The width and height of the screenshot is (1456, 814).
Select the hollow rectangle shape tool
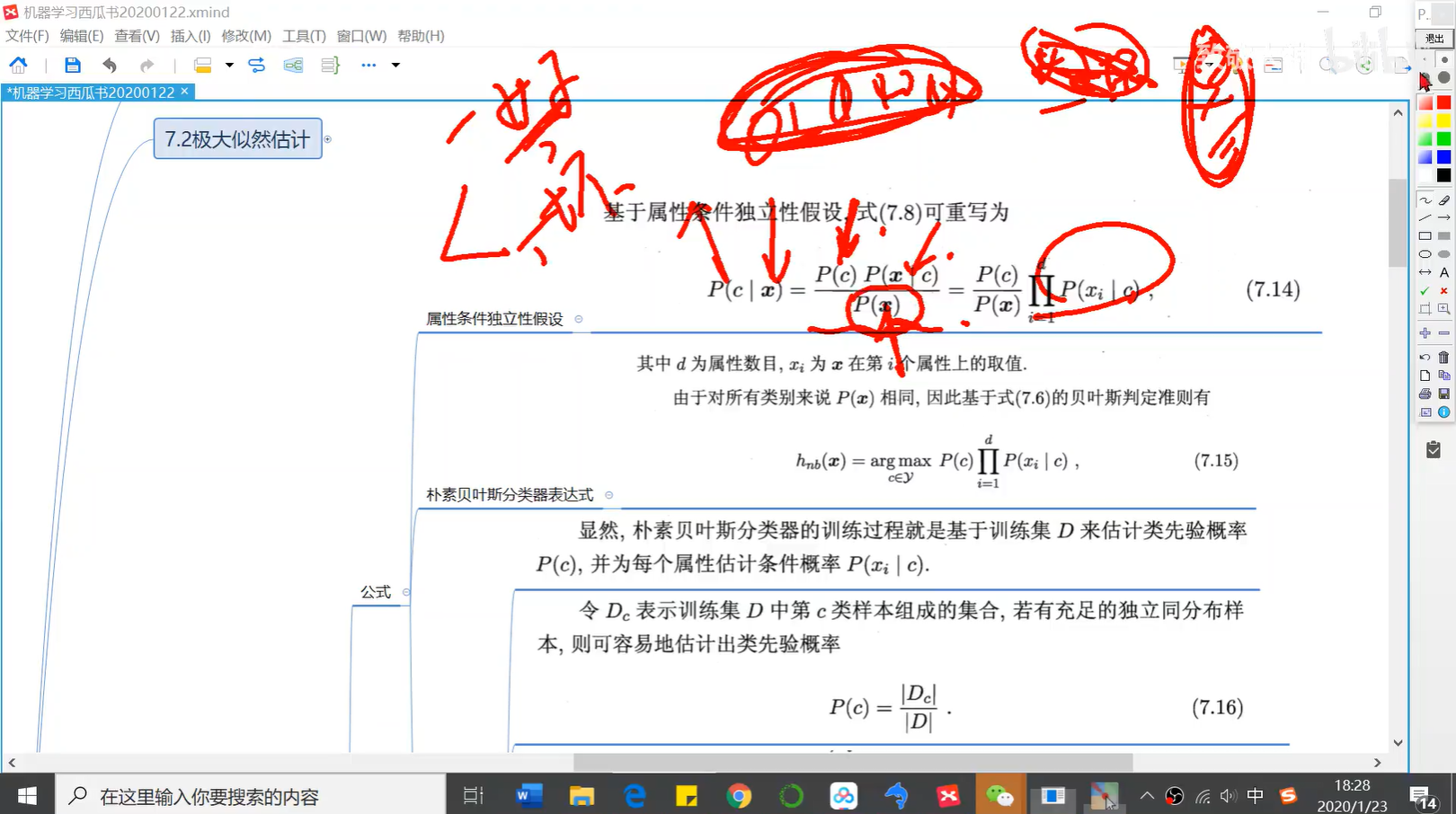[x=1425, y=236]
